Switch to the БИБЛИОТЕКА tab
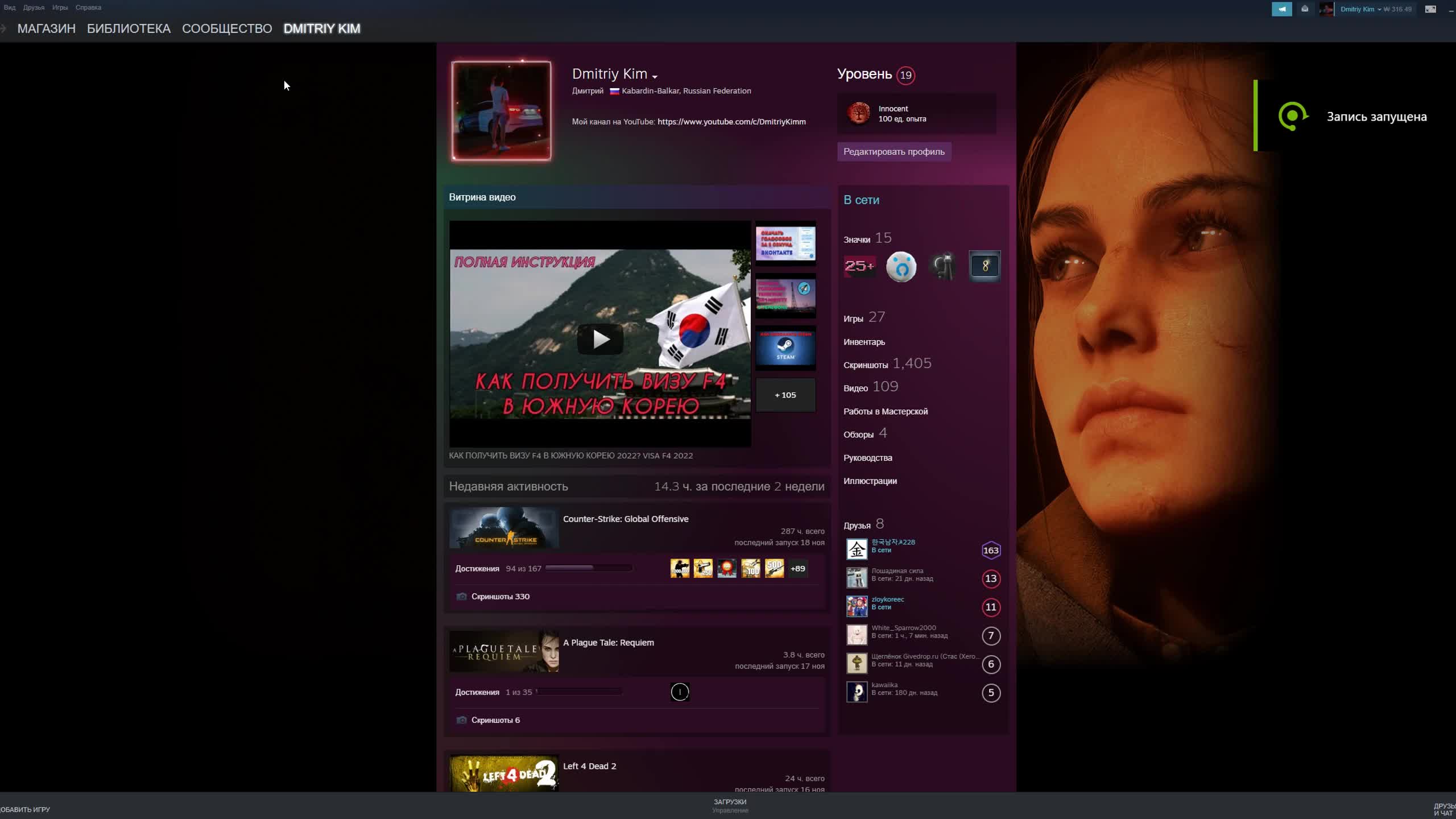 tap(128, 28)
